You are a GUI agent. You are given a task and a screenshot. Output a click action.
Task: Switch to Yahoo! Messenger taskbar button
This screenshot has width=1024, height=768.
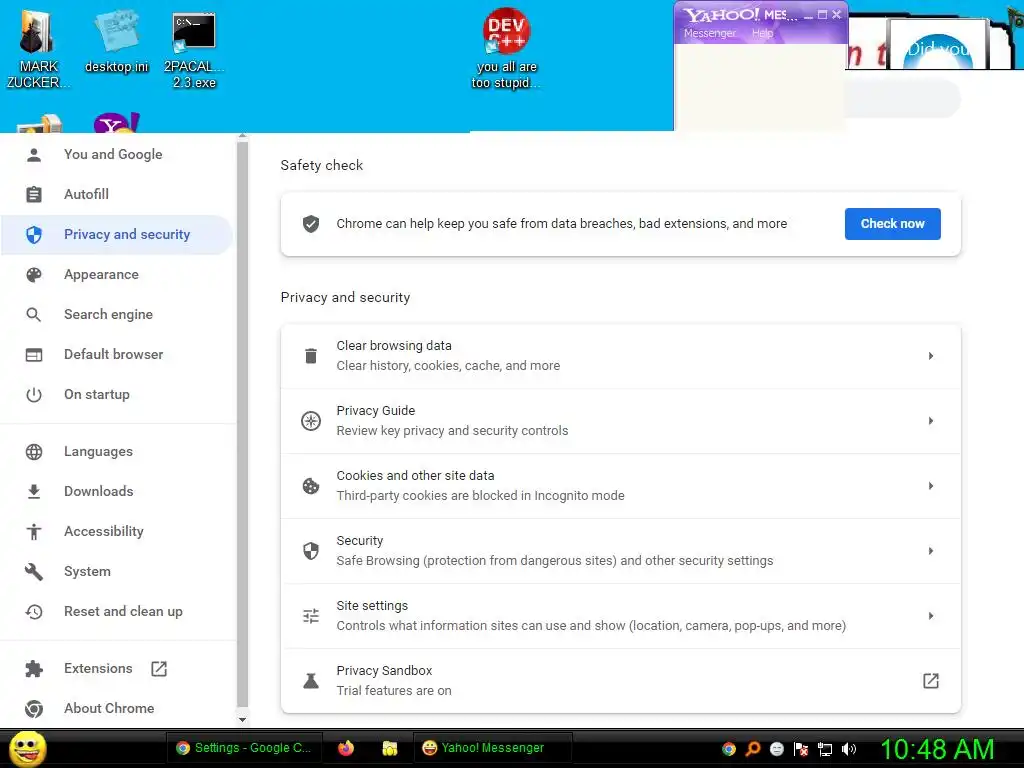tap(493, 748)
